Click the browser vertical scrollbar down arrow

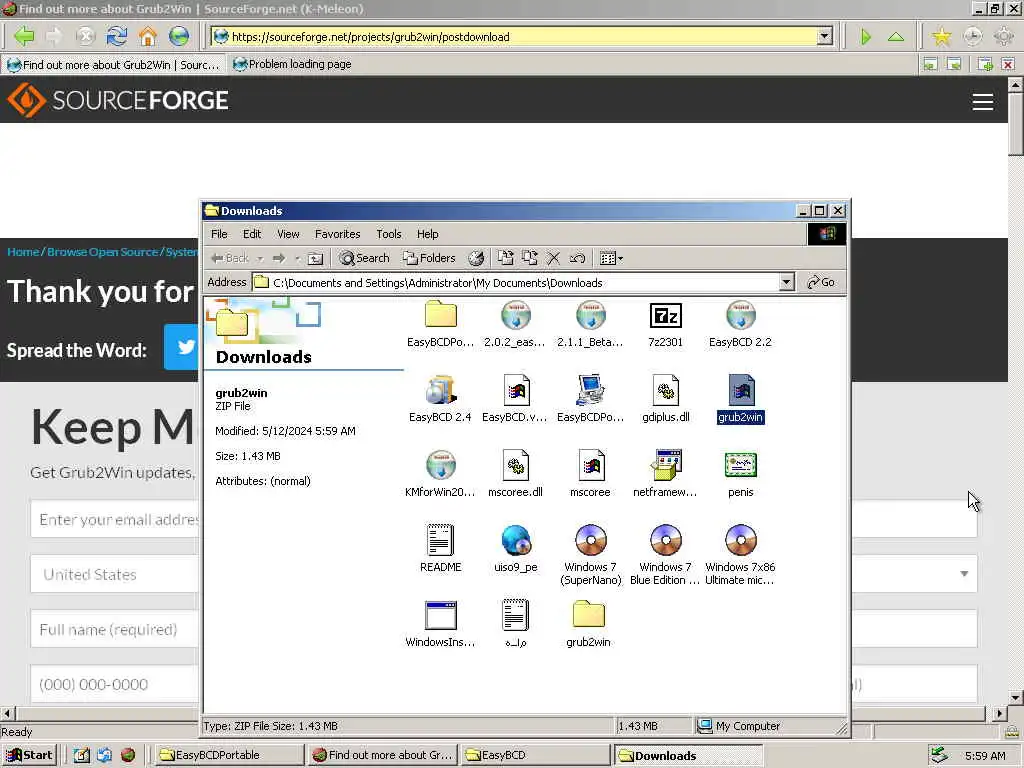pyautogui.click(x=1016, y=697)
